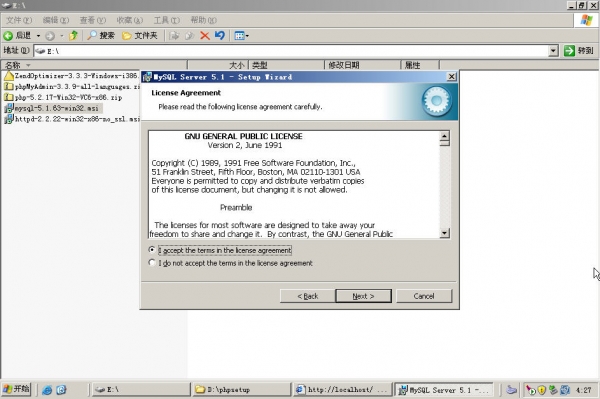Image resolution: width=600 pixels, height=399 pixels.
Task: Click the Move To icon in toolbar
Action: (x=174, y=36)
